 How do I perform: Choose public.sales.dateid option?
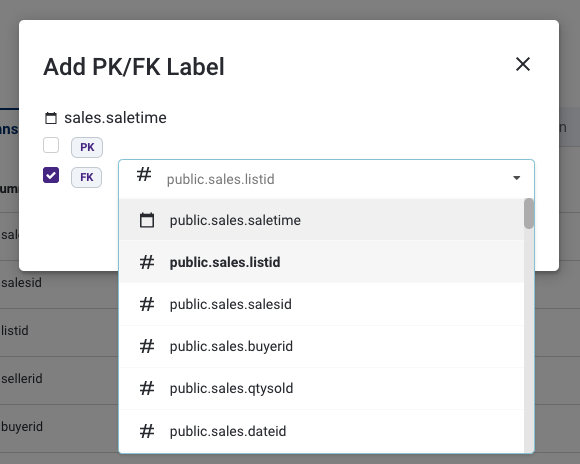click(x=321, y=431)
